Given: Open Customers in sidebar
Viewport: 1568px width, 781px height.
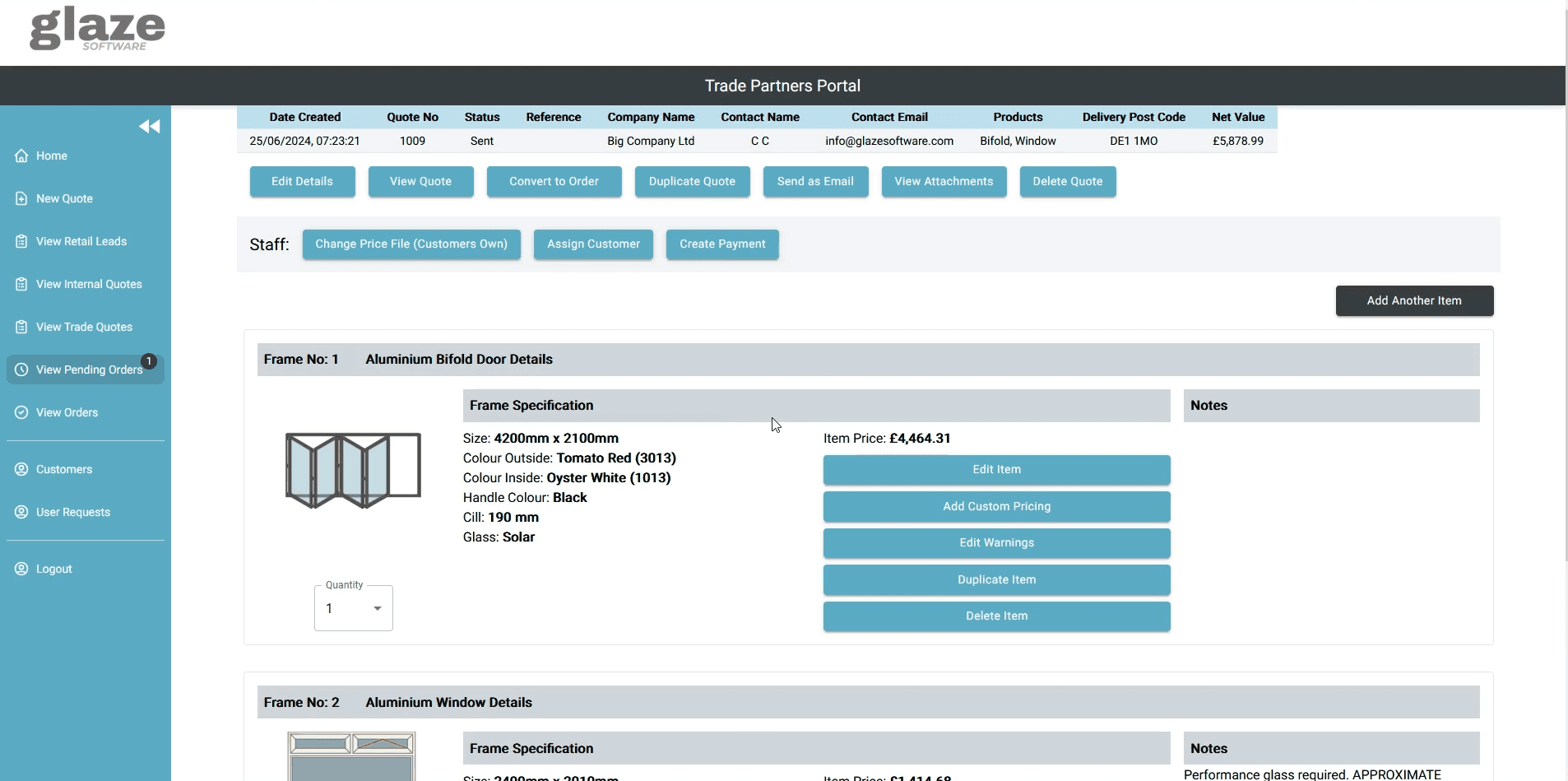Looking at the screenshot, I should pos(86,469).
